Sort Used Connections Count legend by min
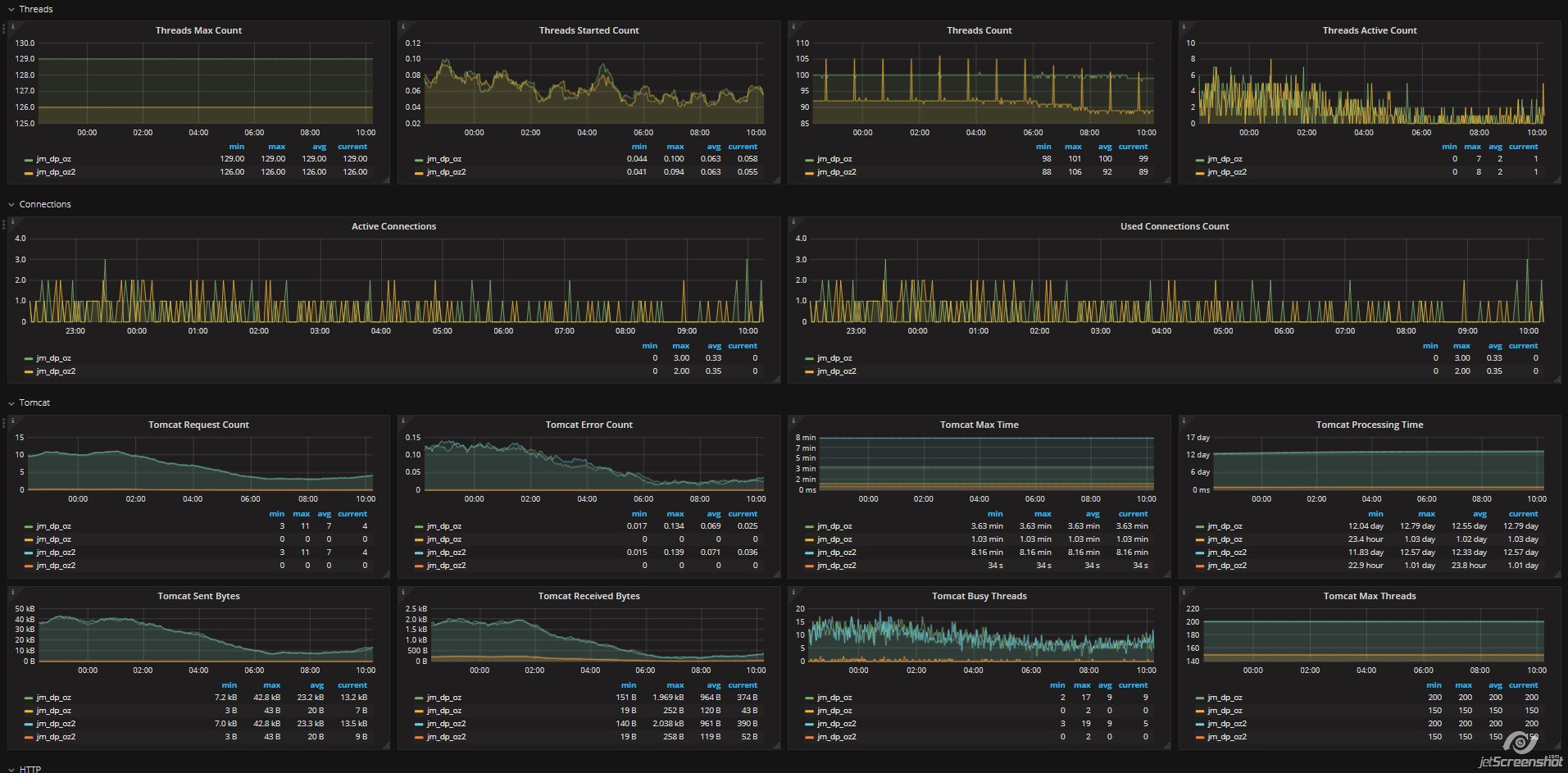This screenshot has width=1568, height=773. (1430, 346)
